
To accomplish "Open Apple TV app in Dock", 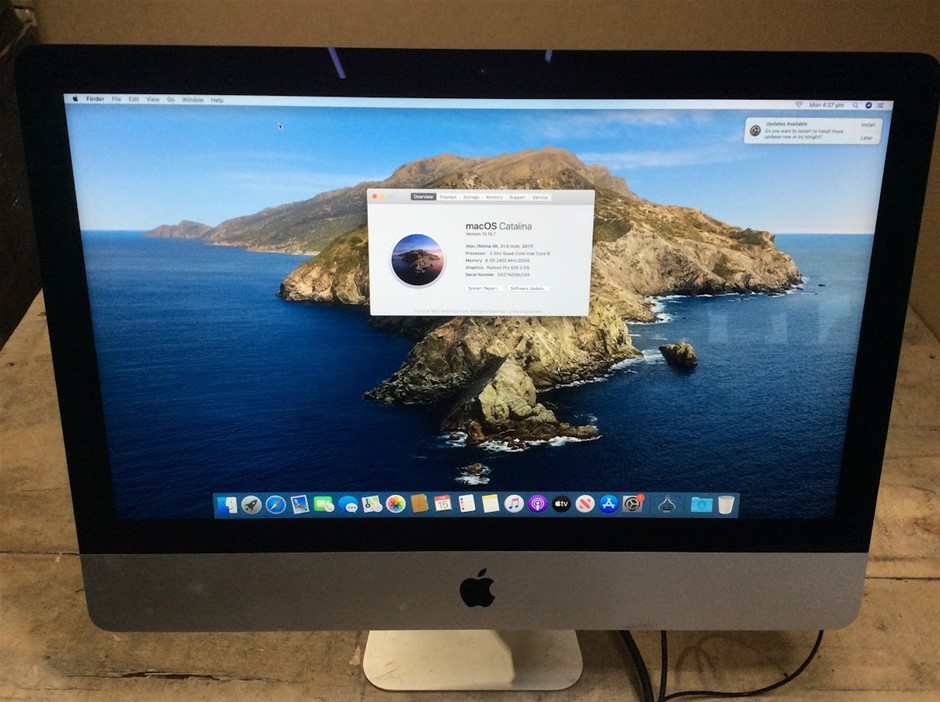I will (561, 504).
